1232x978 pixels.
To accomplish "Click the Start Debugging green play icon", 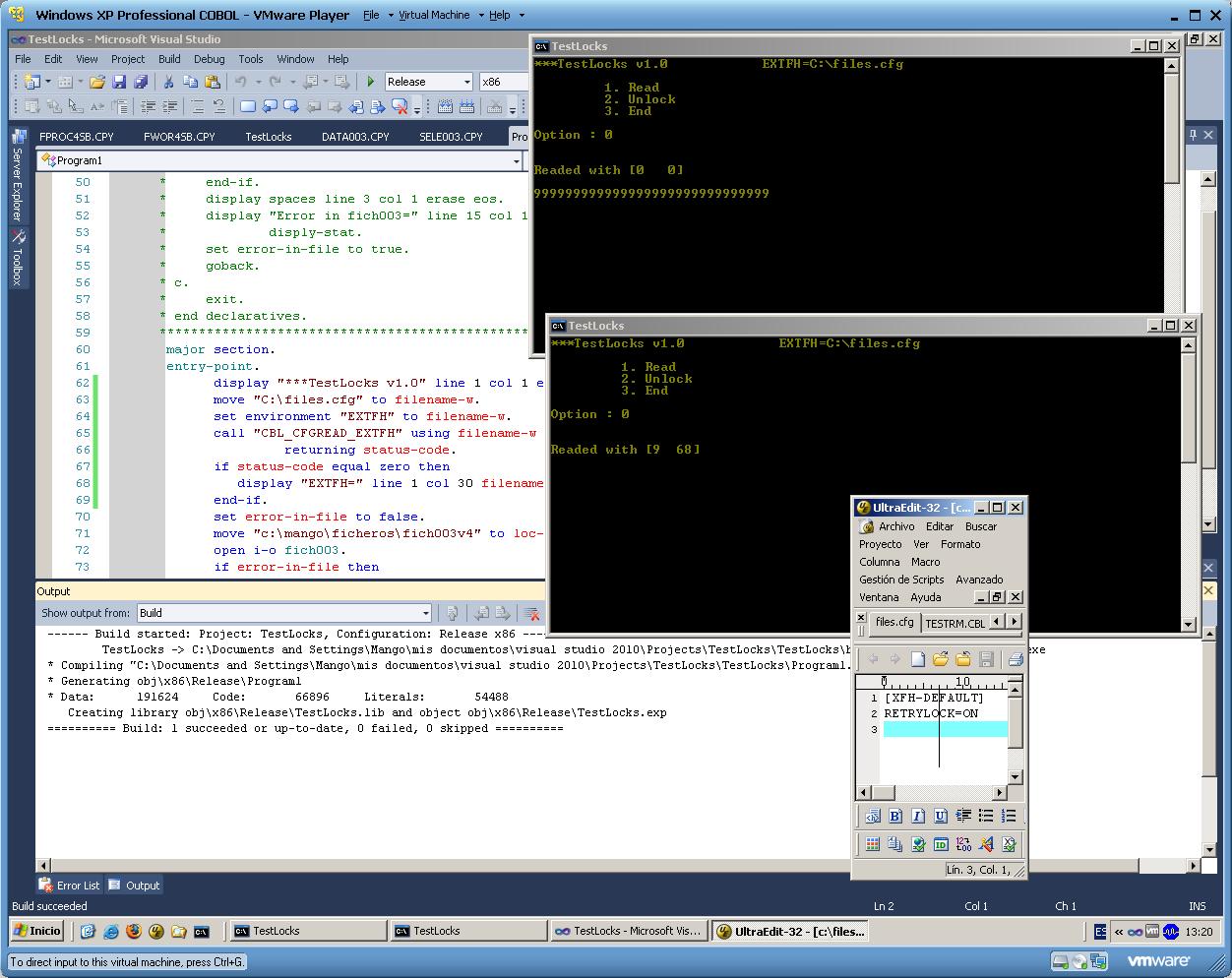I will point(371,82).
